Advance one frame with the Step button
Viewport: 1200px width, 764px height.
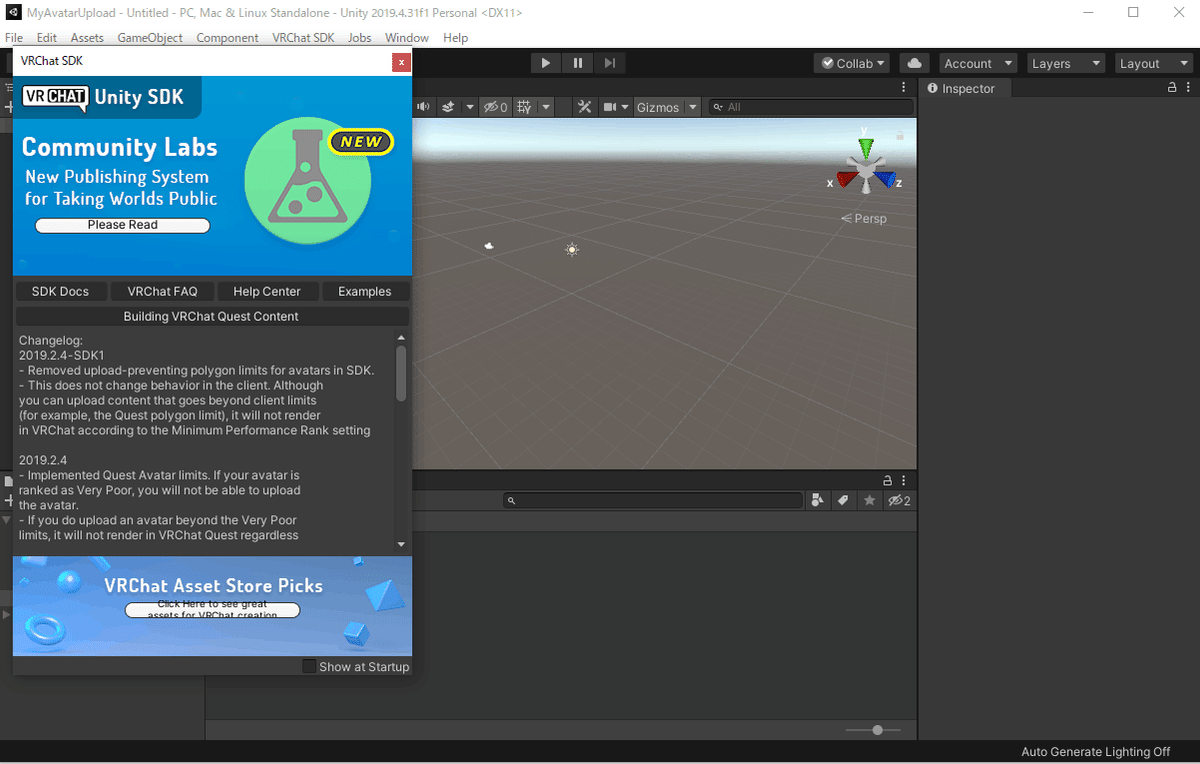click(610, 63)
